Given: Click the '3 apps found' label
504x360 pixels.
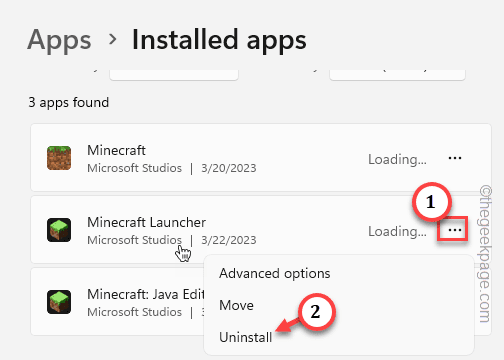Looking at the screenshot, I should click(69, 103).
